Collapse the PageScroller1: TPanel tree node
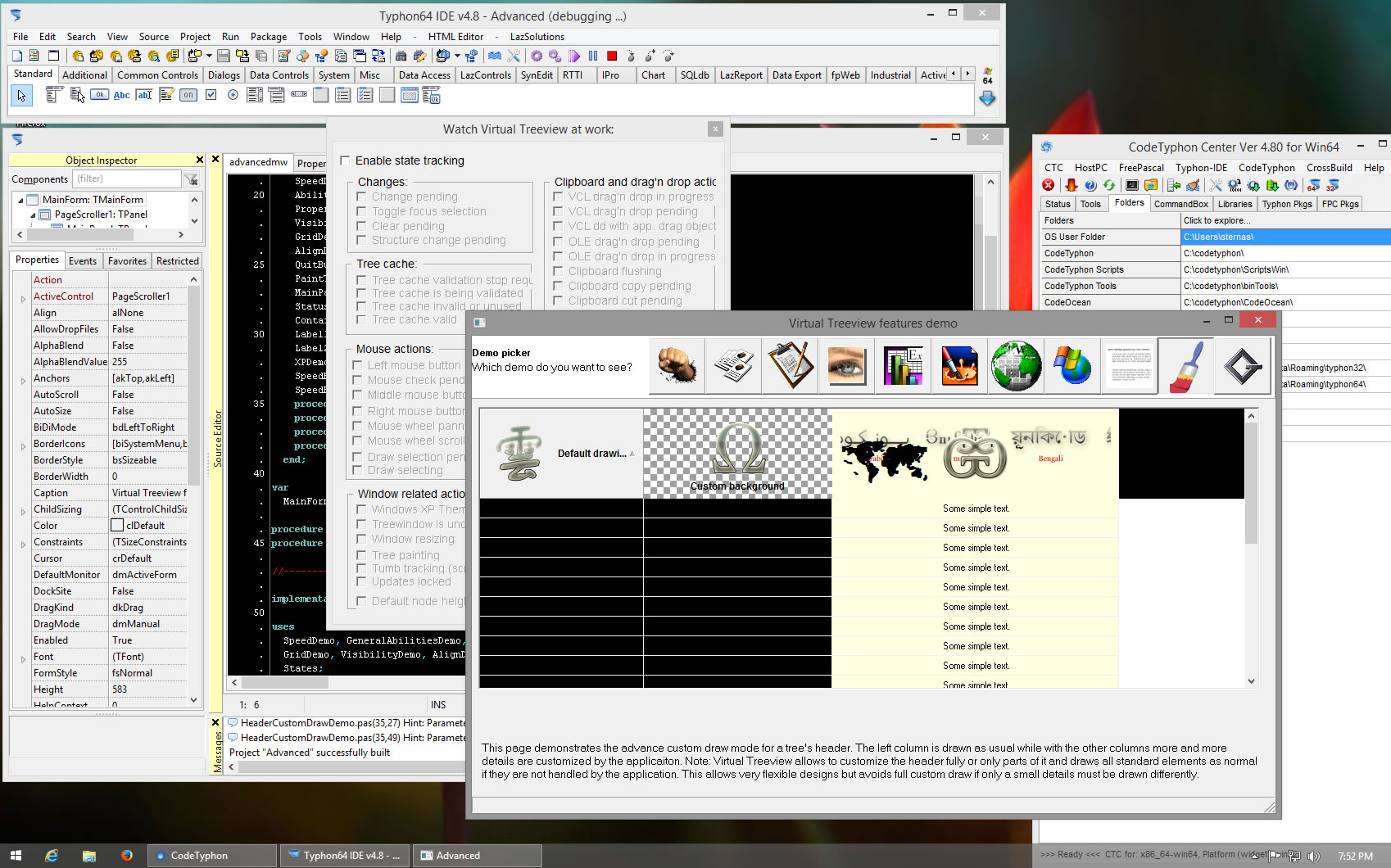Viewport: 1391px width, 868px height. pos(33,215)
